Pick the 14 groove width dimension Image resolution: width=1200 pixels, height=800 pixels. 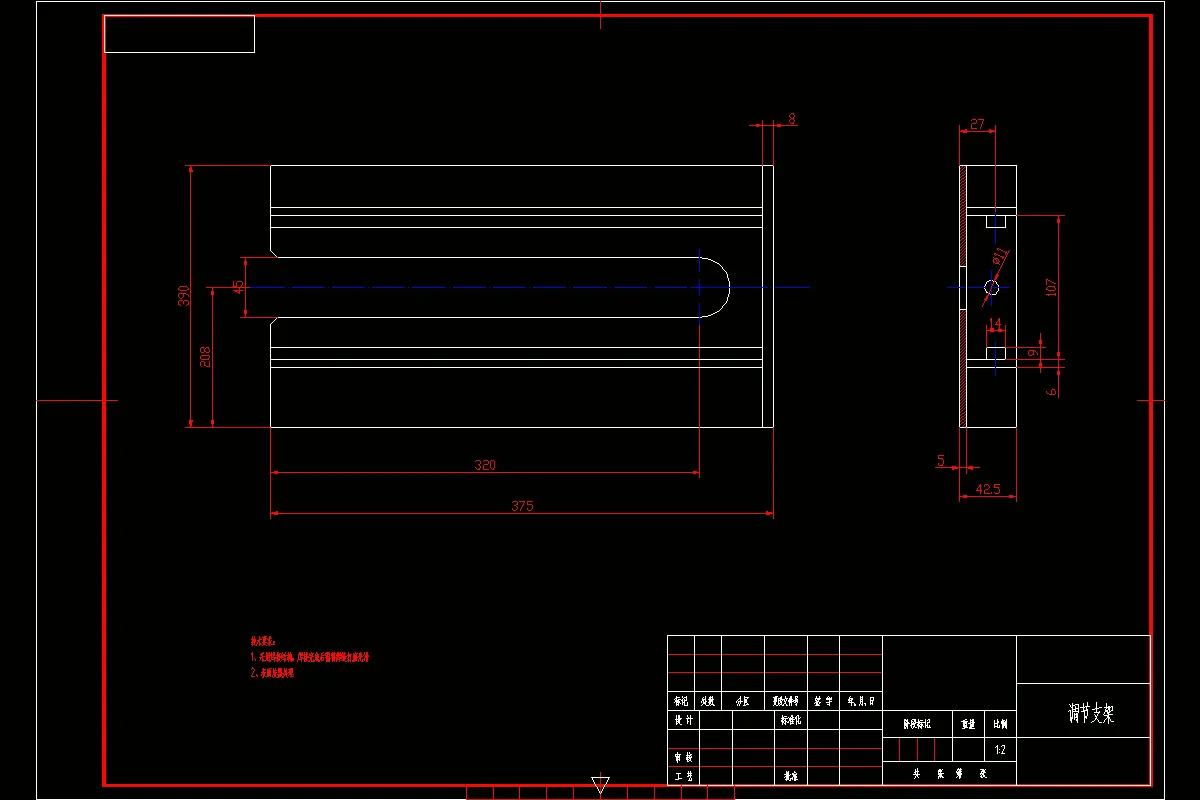(x=995, y=324)
